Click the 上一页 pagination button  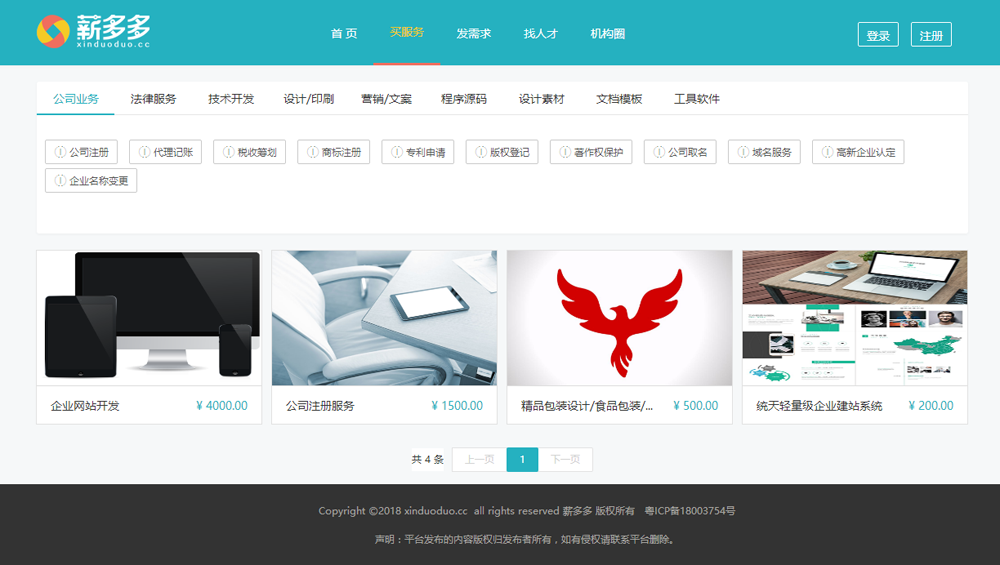(479, 459)
